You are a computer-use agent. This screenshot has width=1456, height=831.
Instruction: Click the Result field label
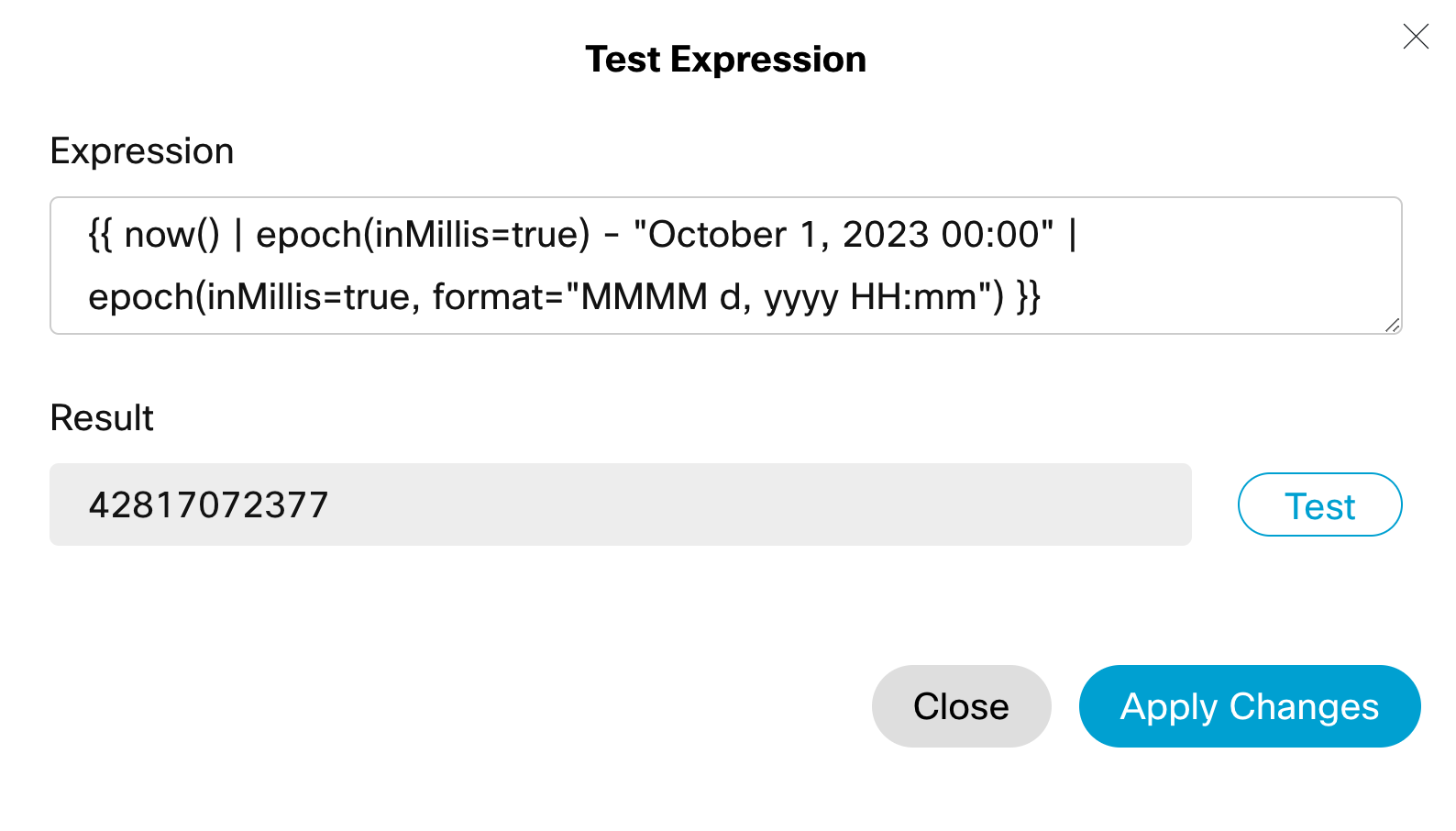click(x=102, y=418)
